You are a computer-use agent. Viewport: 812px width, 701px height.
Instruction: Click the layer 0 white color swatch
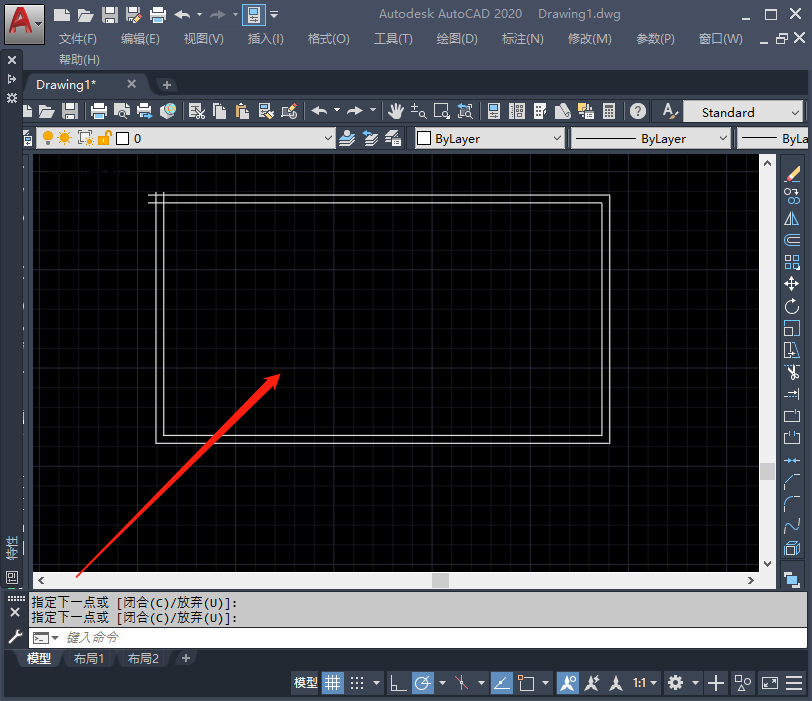122,138
